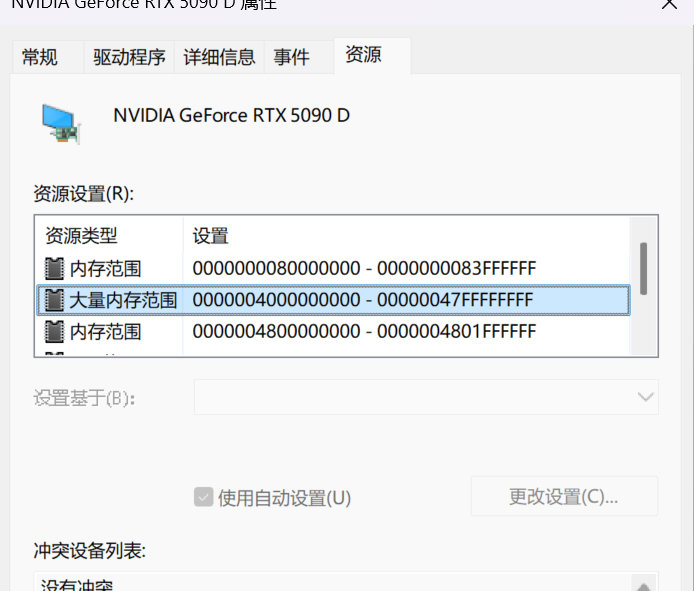694x591 pixels.
Task: Click the 资源类型 column header
Action: [109, 236]
